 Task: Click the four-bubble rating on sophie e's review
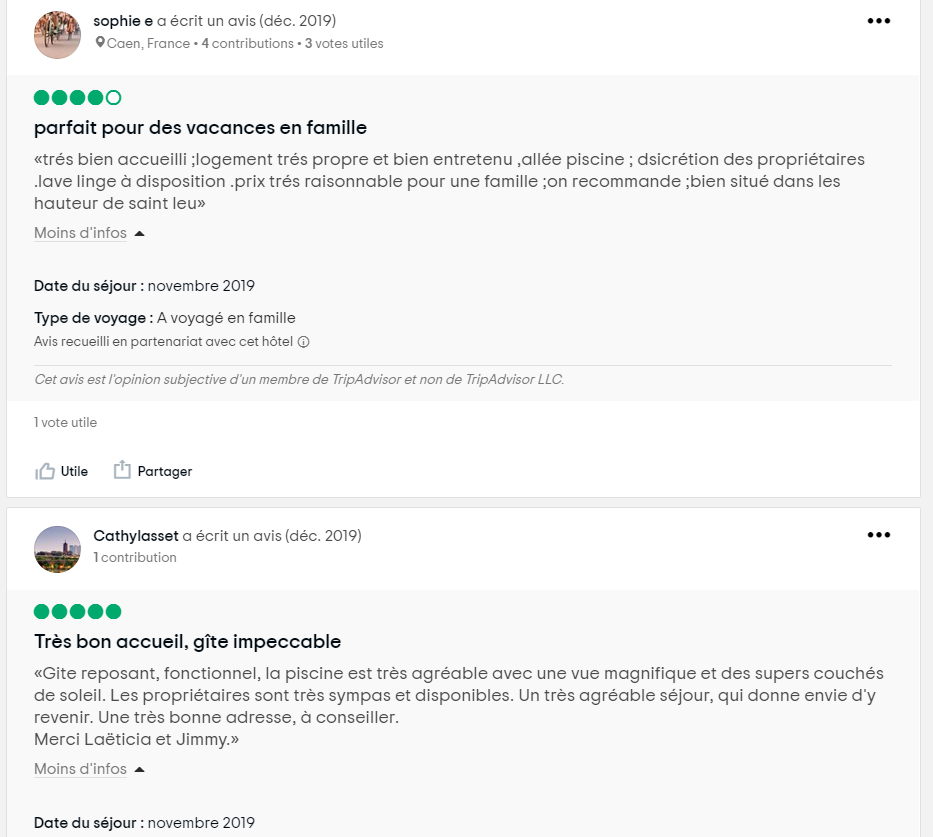point(77,98)
